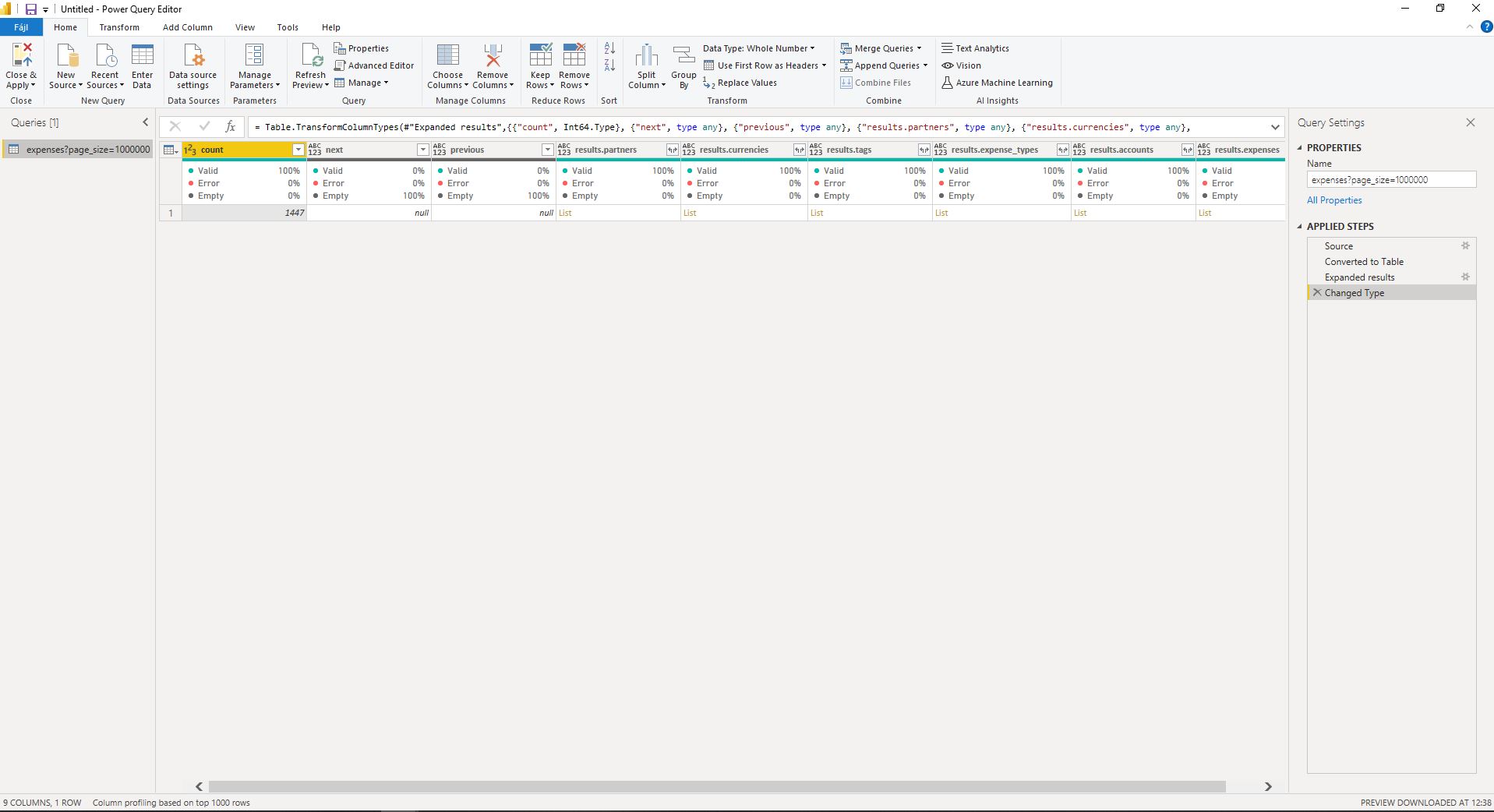Click the Group By icon
The height and width of the screenshot is (812, 1494).
tap(683, 55)
